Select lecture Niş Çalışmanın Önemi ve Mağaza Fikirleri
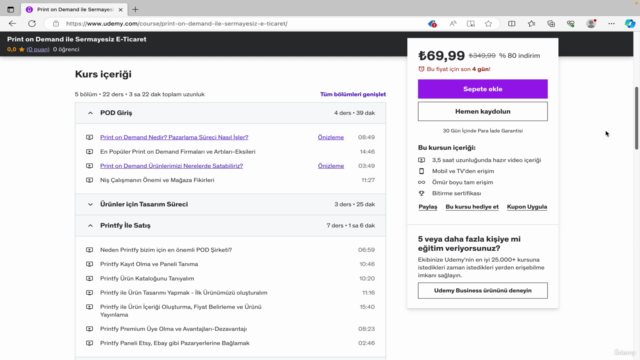 157,180
